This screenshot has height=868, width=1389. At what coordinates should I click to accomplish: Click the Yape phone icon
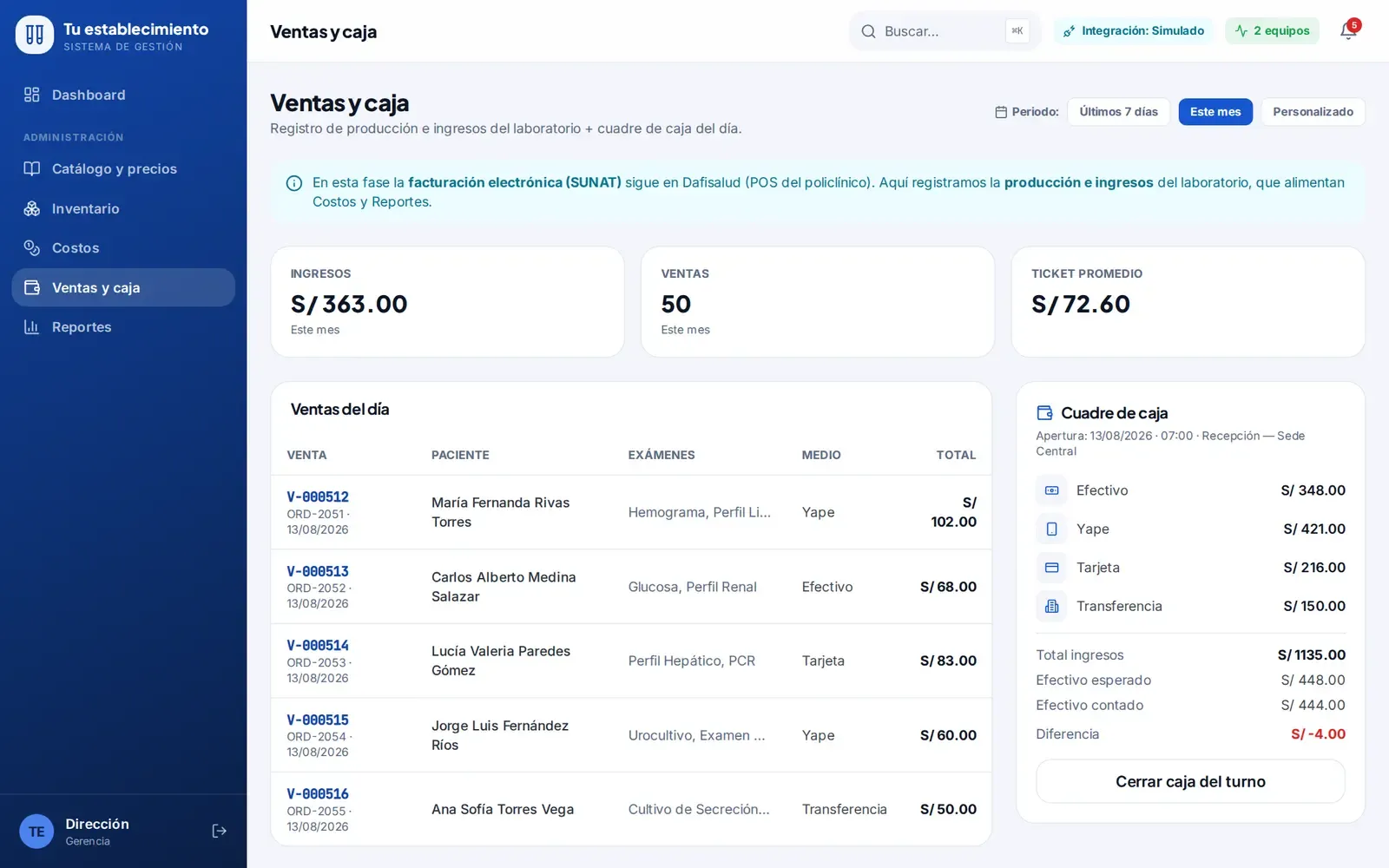(x=1051, y=529)
